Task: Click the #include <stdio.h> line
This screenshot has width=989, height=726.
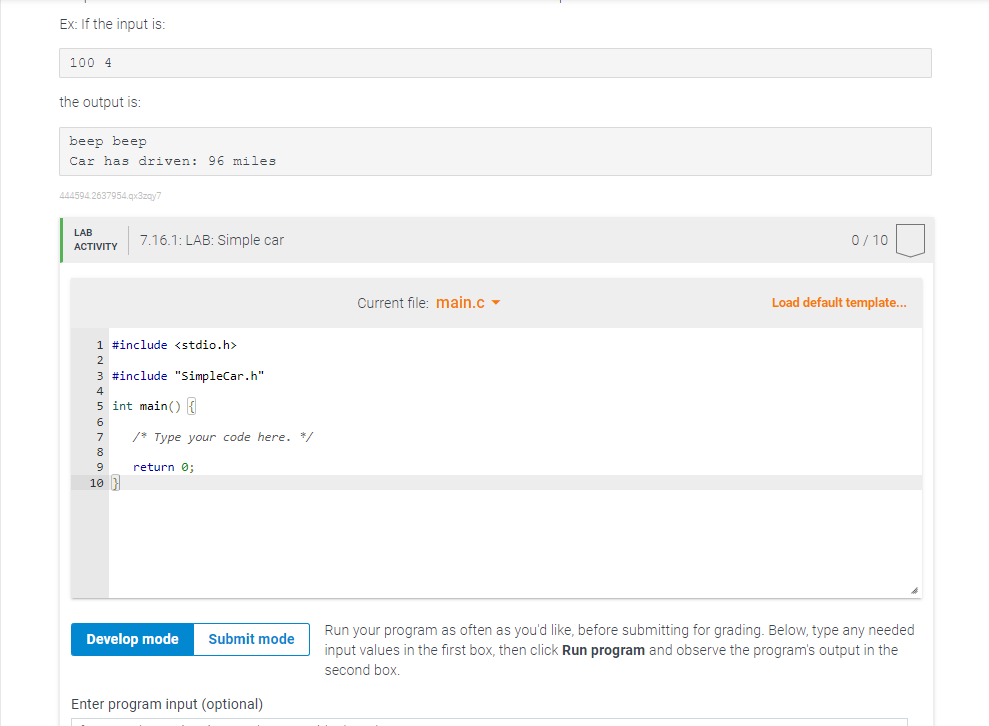Action: pos(174,345)
